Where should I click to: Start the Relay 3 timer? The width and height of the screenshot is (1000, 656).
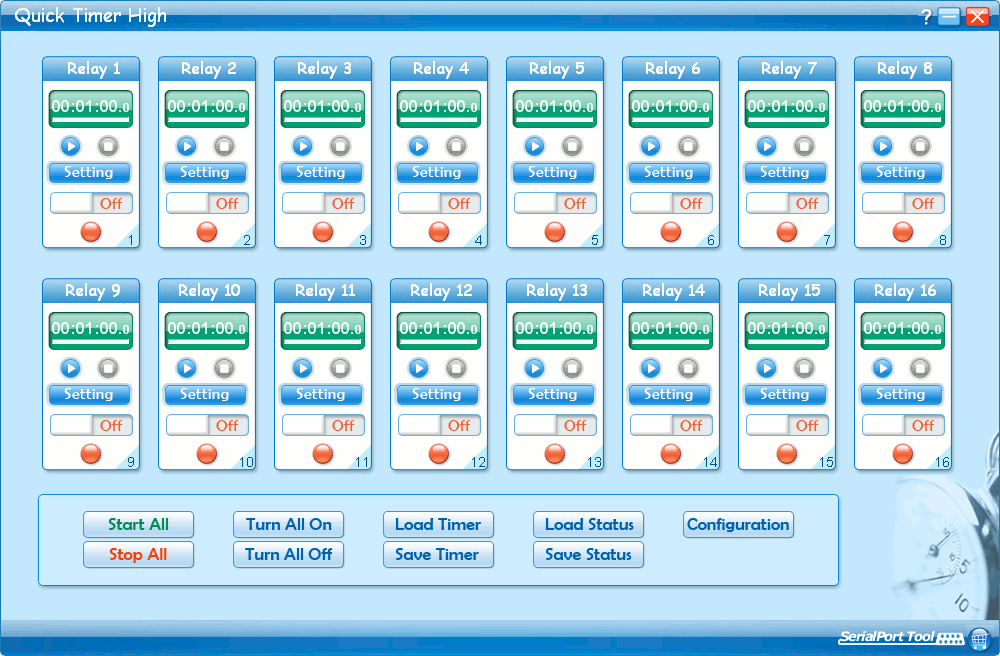tap(303, 147)
